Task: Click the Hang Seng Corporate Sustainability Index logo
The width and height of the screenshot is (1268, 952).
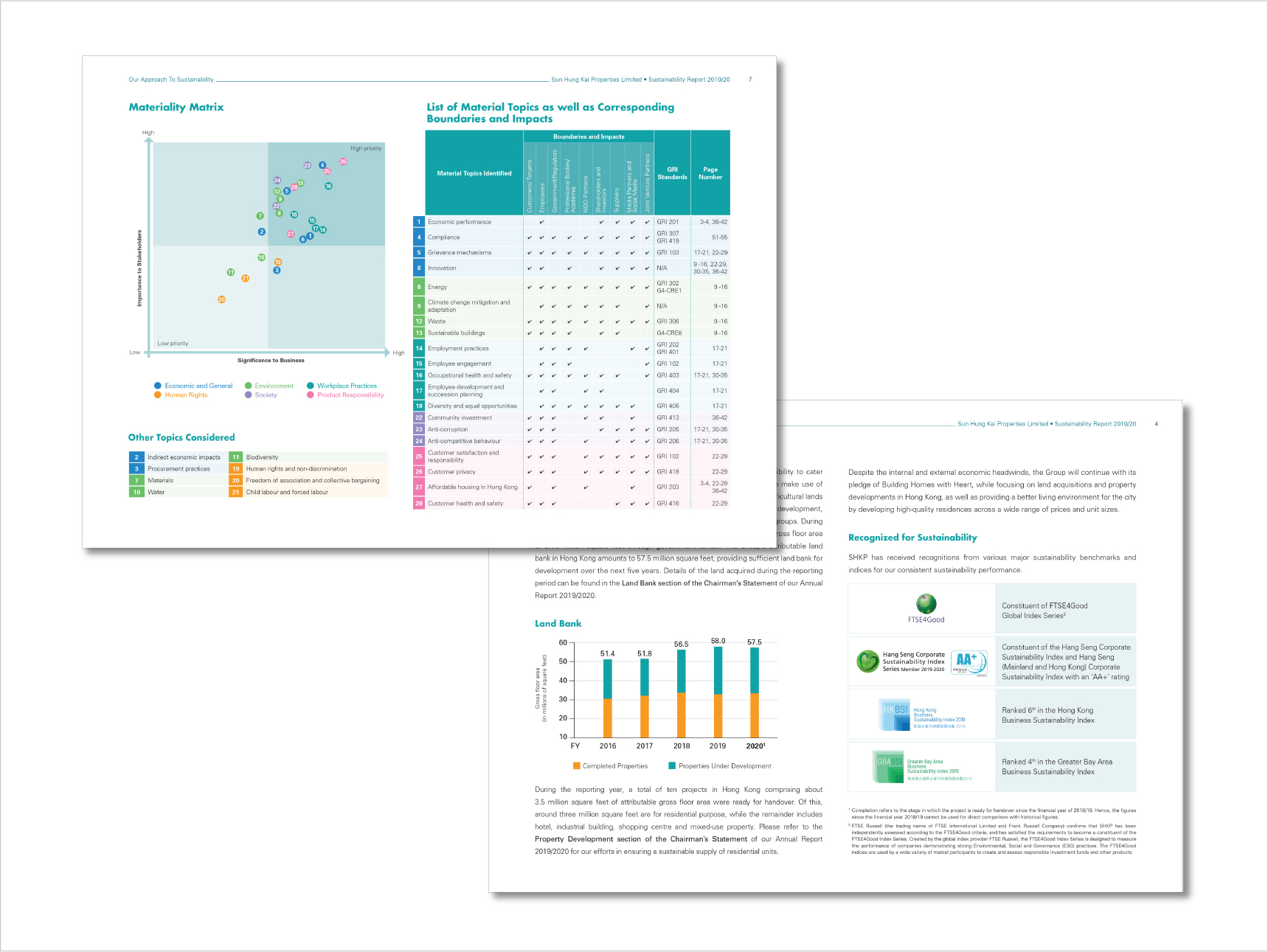Action: coord(901,661)
